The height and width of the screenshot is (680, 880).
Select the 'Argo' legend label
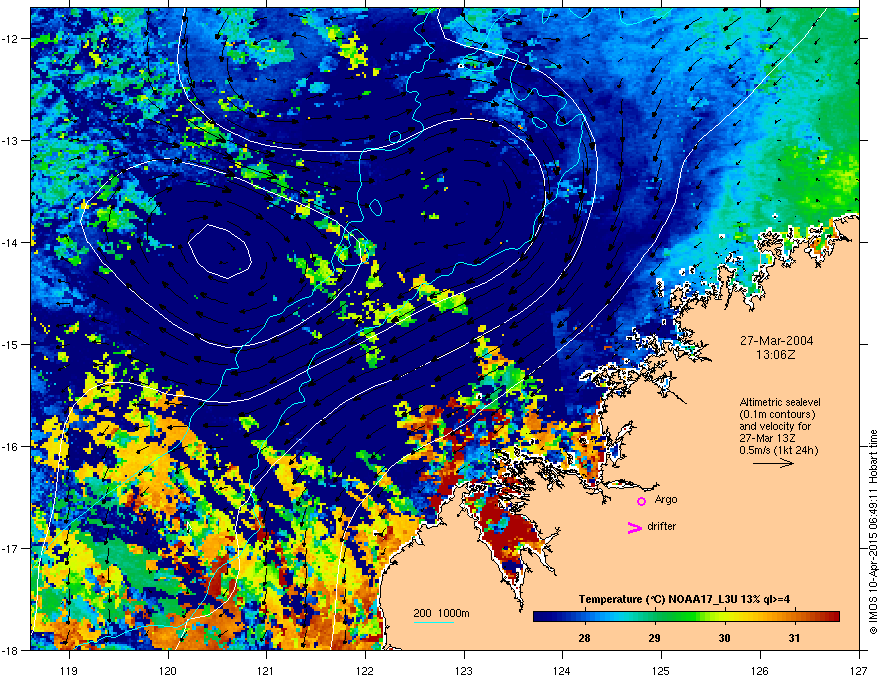tap(666, 499)
